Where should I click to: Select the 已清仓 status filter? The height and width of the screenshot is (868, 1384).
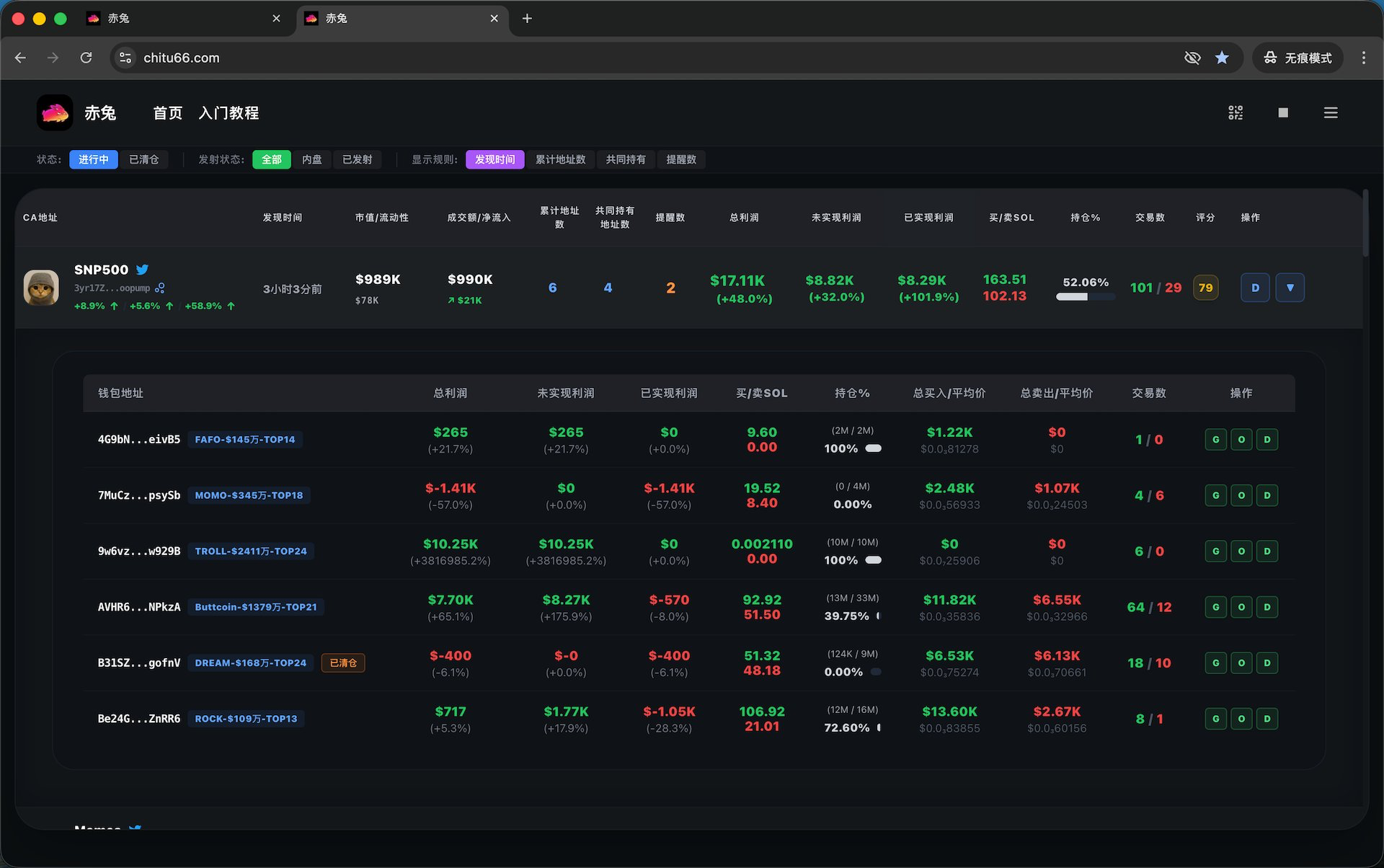[143, 159]
